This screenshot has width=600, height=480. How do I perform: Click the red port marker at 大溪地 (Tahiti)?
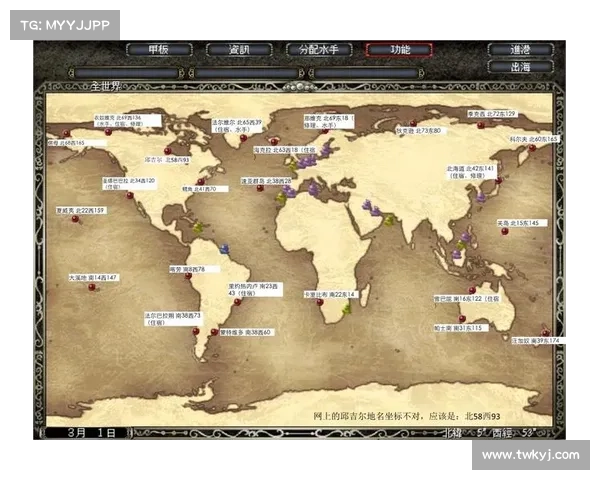(92, 287)
